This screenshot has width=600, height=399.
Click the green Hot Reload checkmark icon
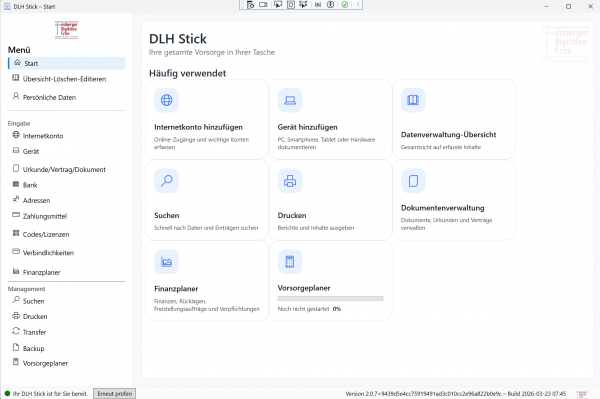click(x=345, y=5)
